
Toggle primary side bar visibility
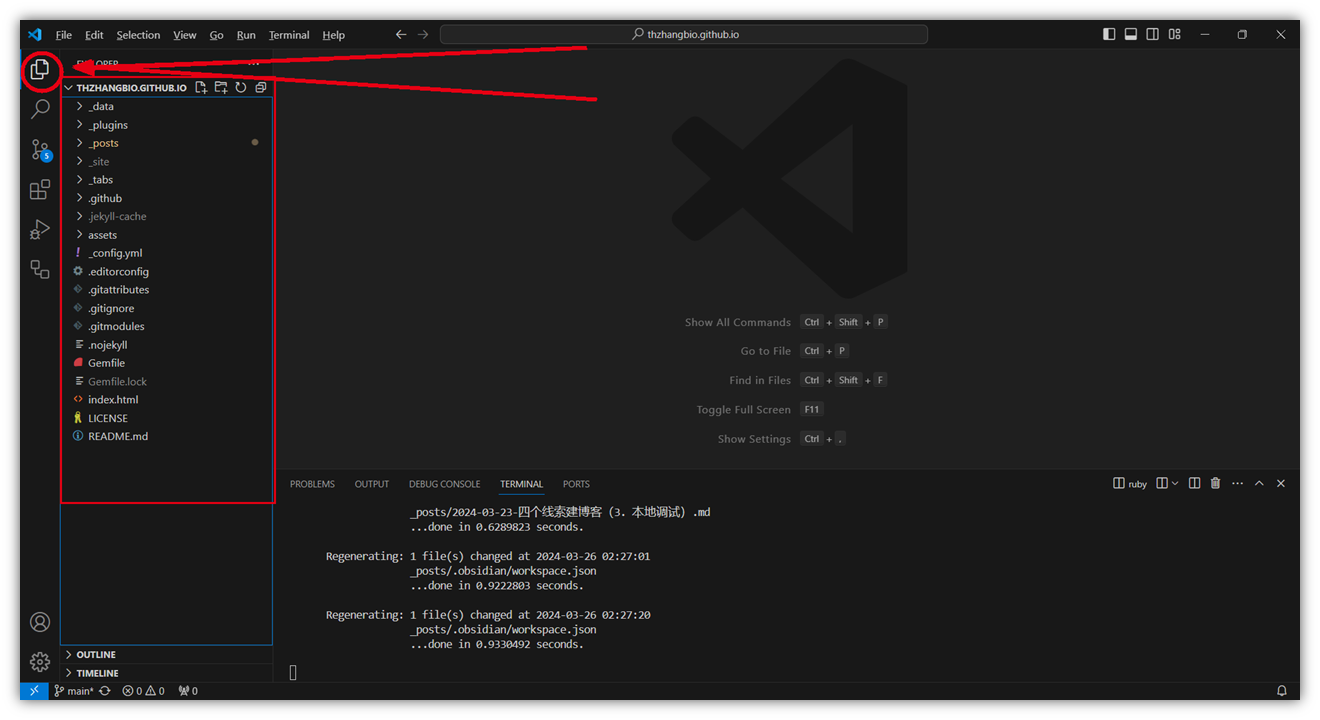pyautogui.click(x=1109, y=34)
